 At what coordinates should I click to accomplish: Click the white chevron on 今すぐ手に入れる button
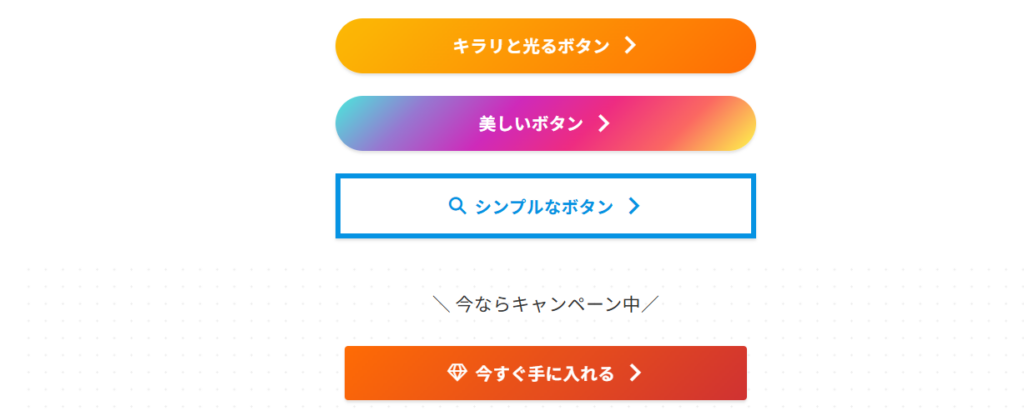[x=635, y=373]
